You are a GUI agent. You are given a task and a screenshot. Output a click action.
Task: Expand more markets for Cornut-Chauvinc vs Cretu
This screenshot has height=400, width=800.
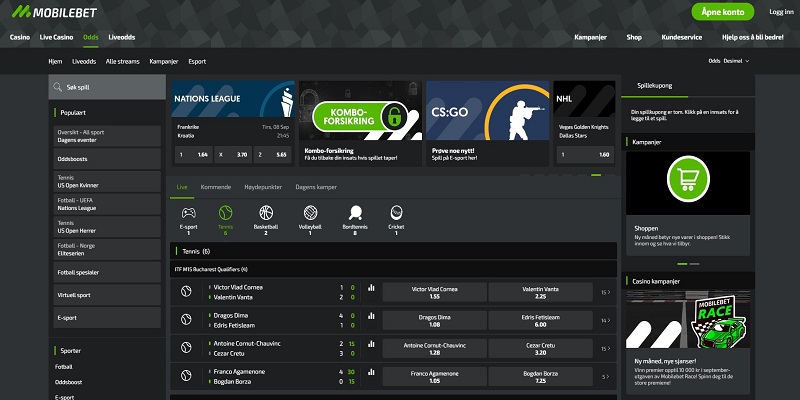[x=606, y=348]
